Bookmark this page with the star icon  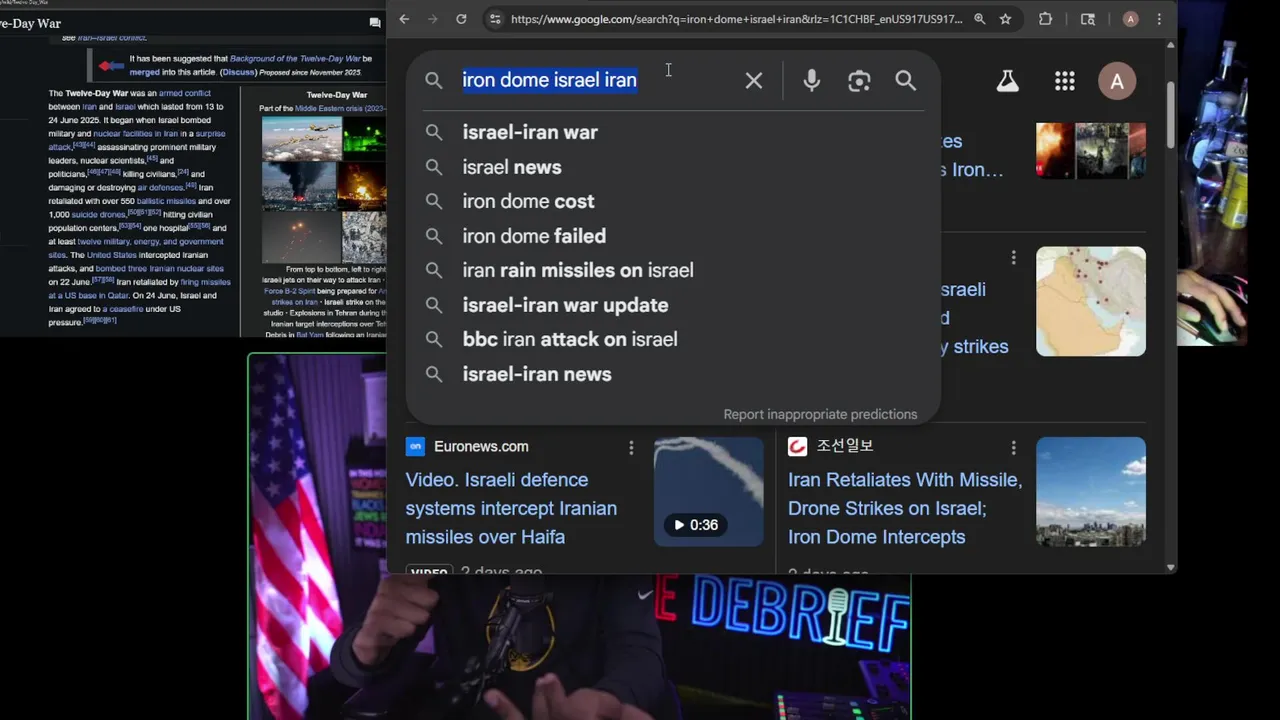pos(1005,19)
